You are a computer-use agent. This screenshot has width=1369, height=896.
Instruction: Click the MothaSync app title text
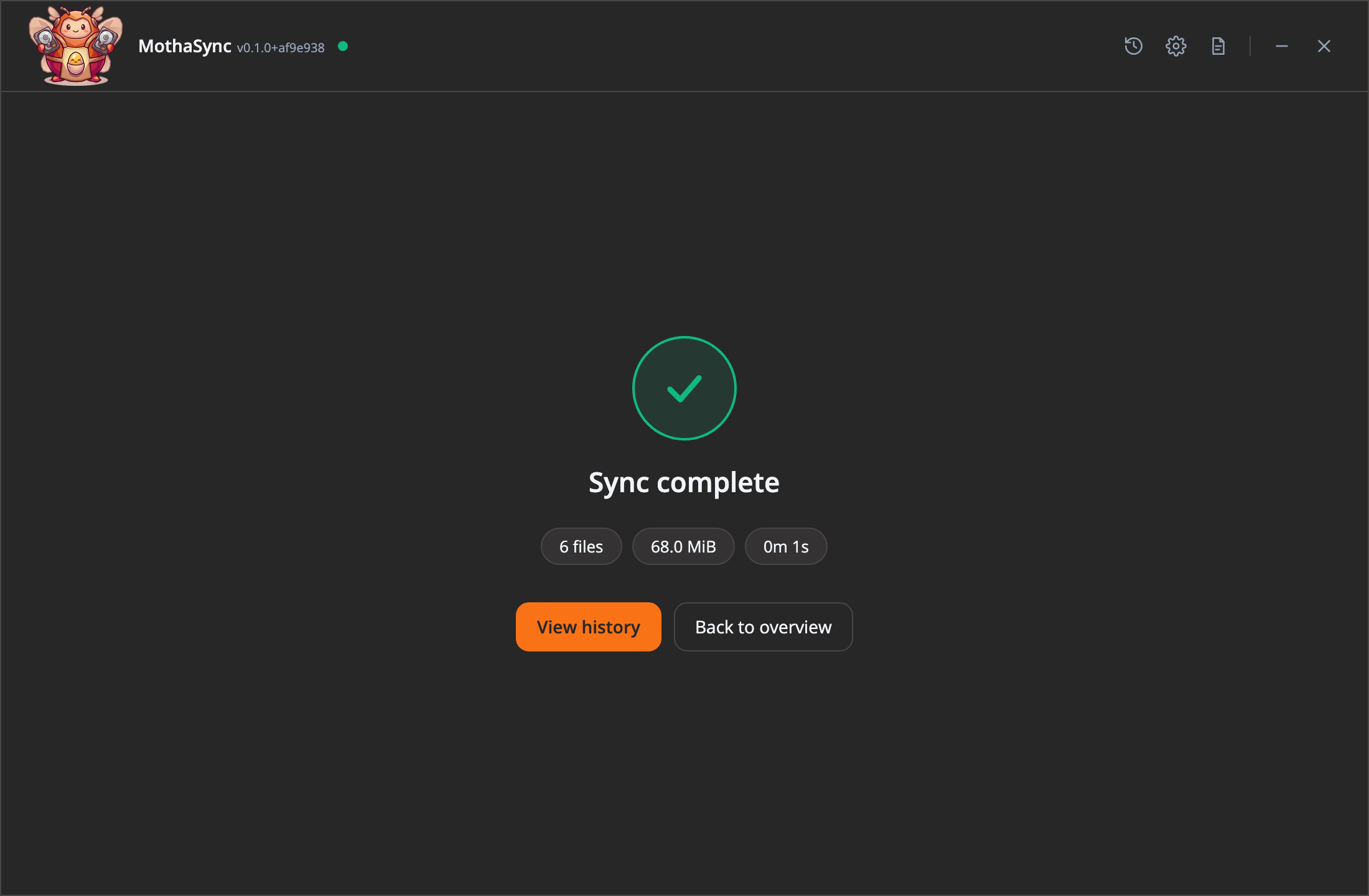click(x=185, y=46)
